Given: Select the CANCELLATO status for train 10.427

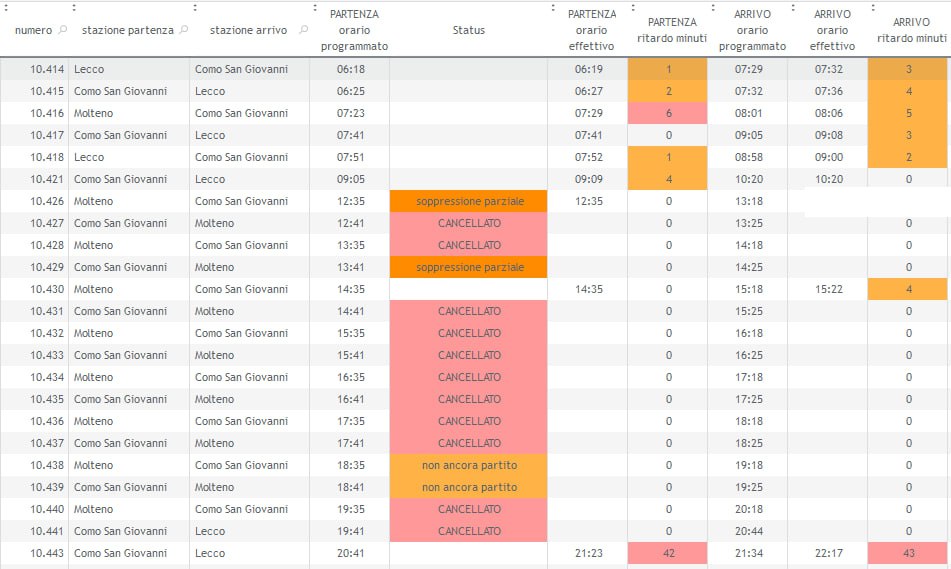Looking at the screenshot, I should [x=469, y=223].
